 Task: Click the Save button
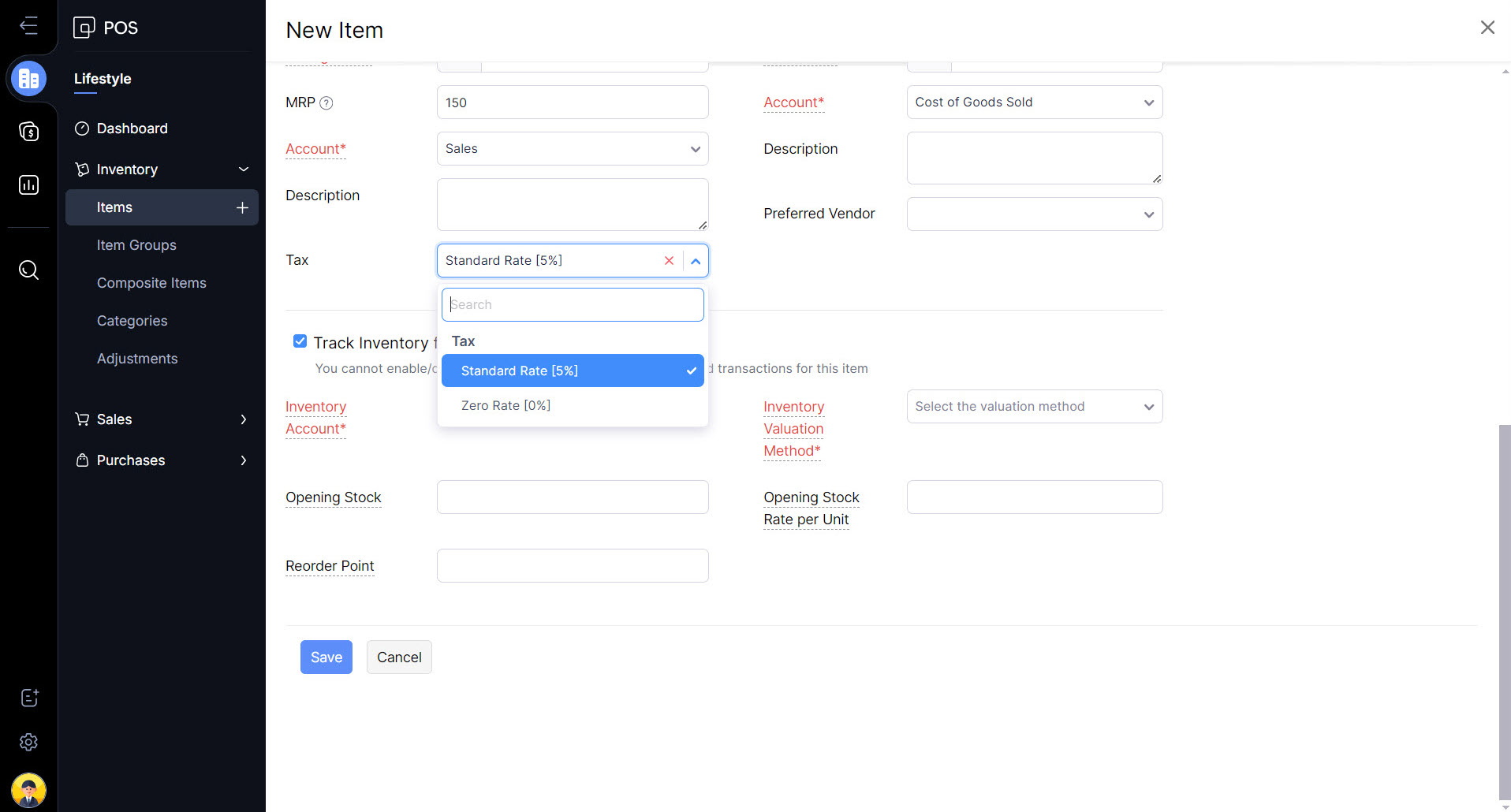click(326, 657)
